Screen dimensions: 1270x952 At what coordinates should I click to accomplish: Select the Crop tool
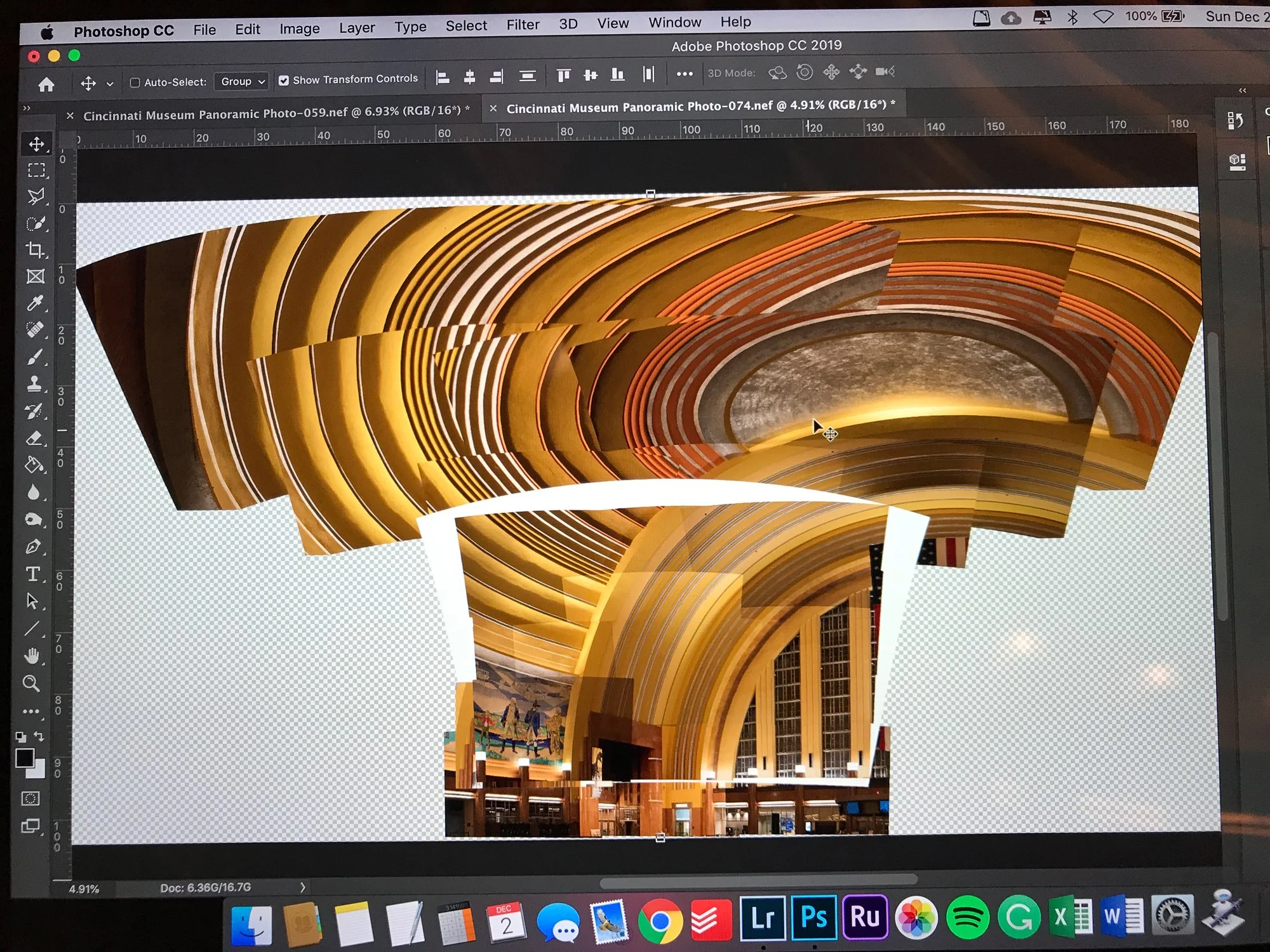tap(36, 250)
